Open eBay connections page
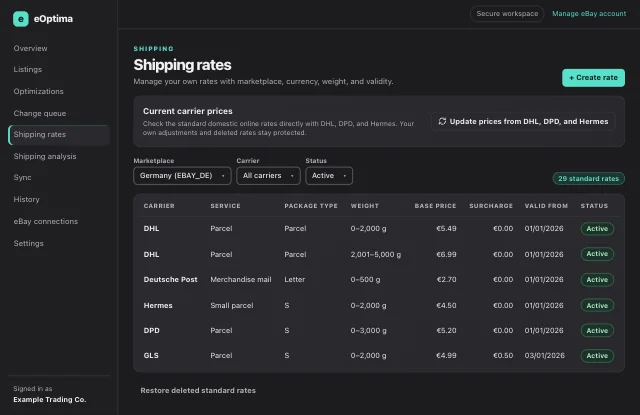Screen dimensions: 640x415 click(x=46, y=222)
